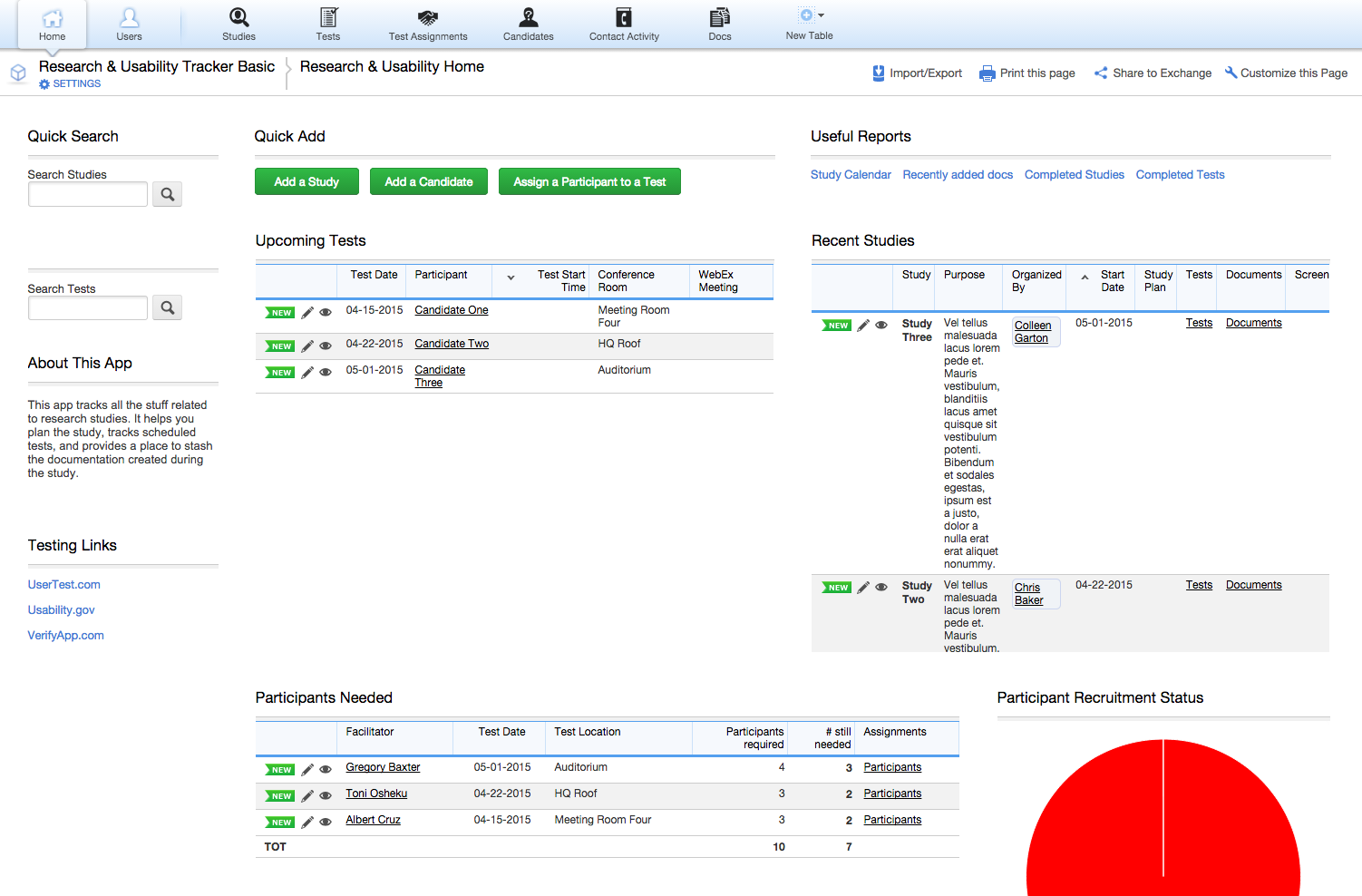This screenshot has width=1362, height=896.
Task: Click Customize this Page wrench
Action: 1286,73
